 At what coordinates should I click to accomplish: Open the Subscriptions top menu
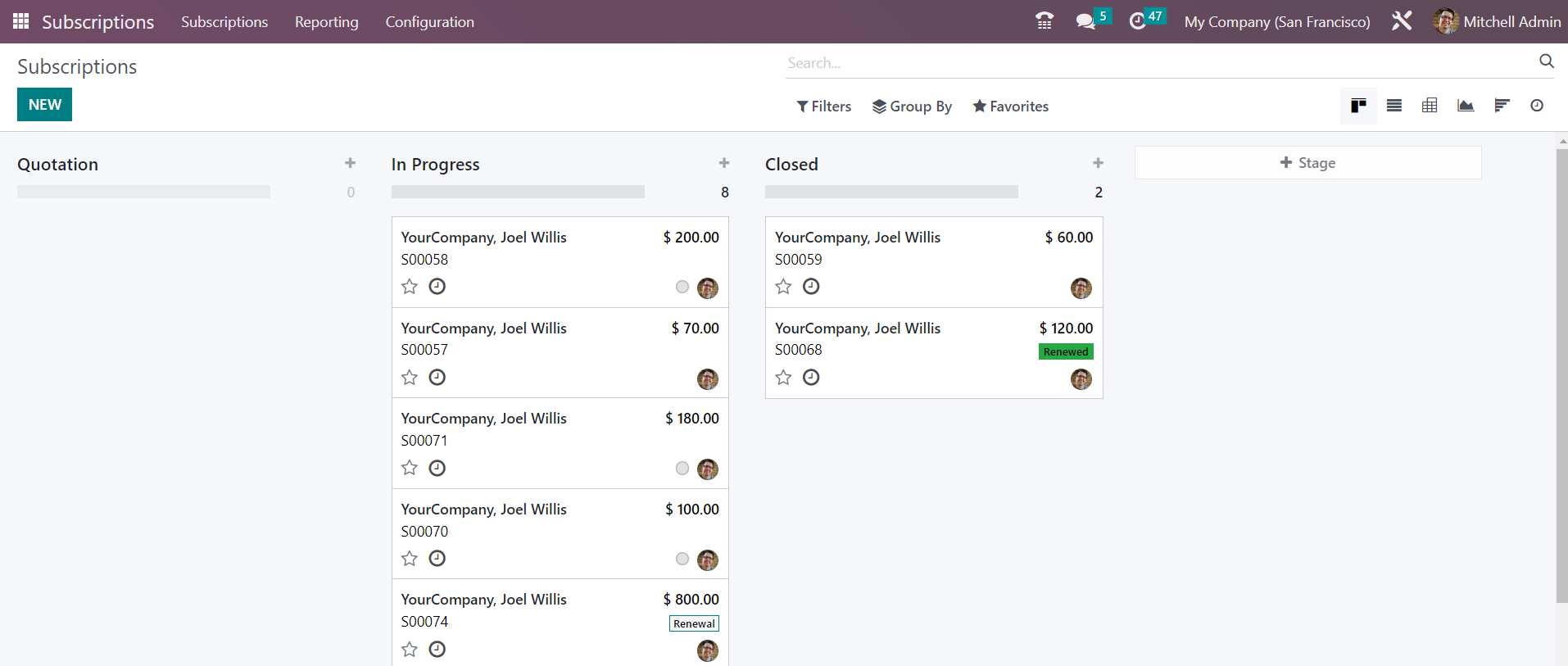[x=224, y=22]
